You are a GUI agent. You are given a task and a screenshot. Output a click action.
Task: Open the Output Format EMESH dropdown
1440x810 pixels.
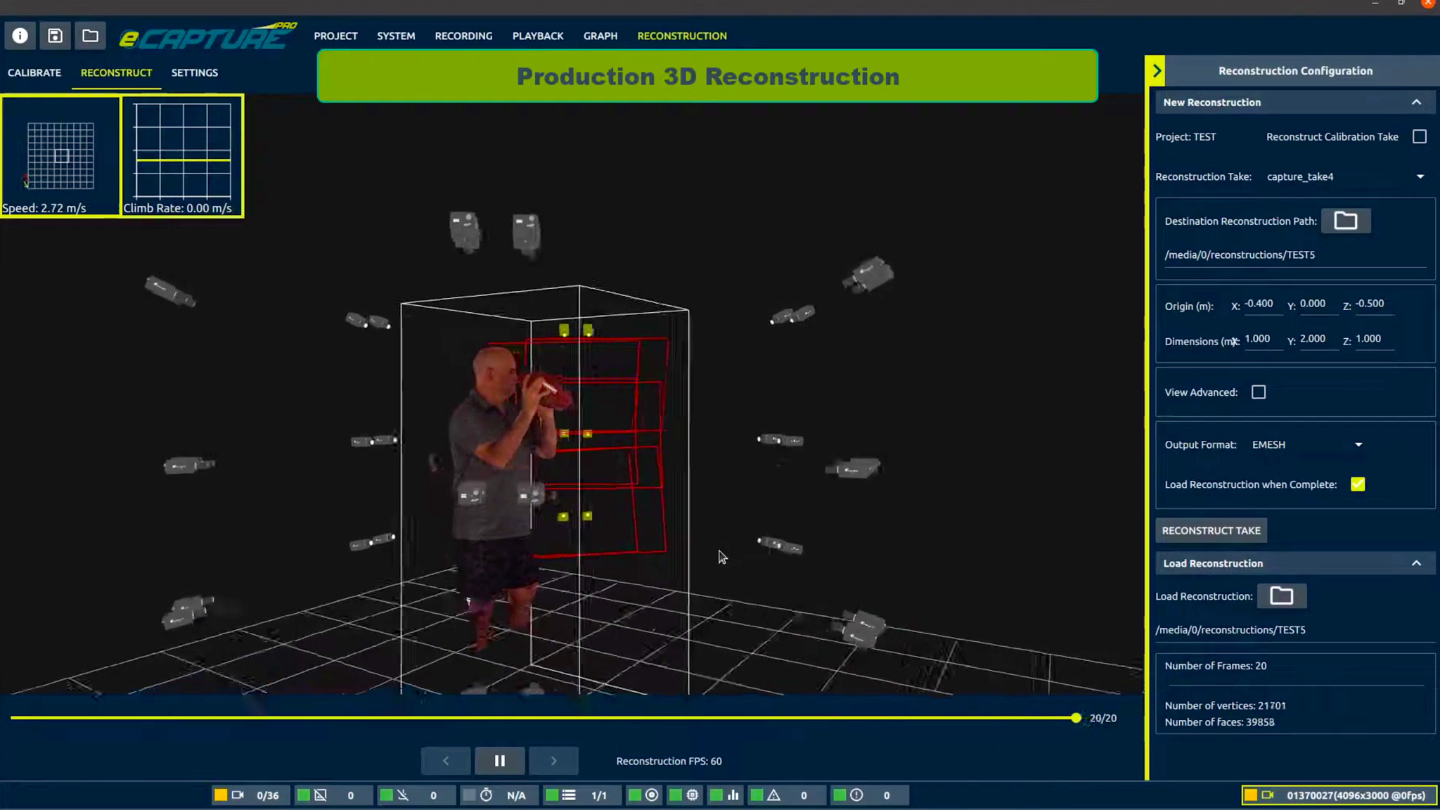click(x=1357, y=445)
